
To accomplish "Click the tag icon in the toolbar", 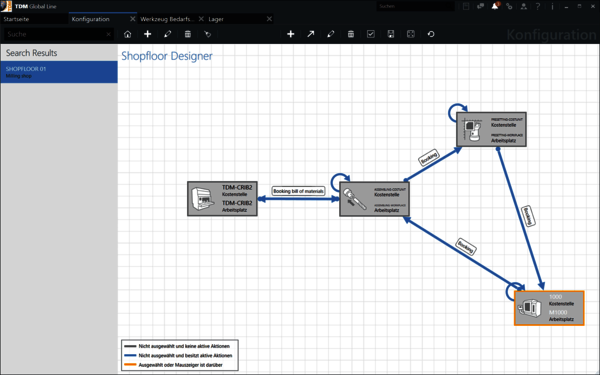I will pos(208,34).
